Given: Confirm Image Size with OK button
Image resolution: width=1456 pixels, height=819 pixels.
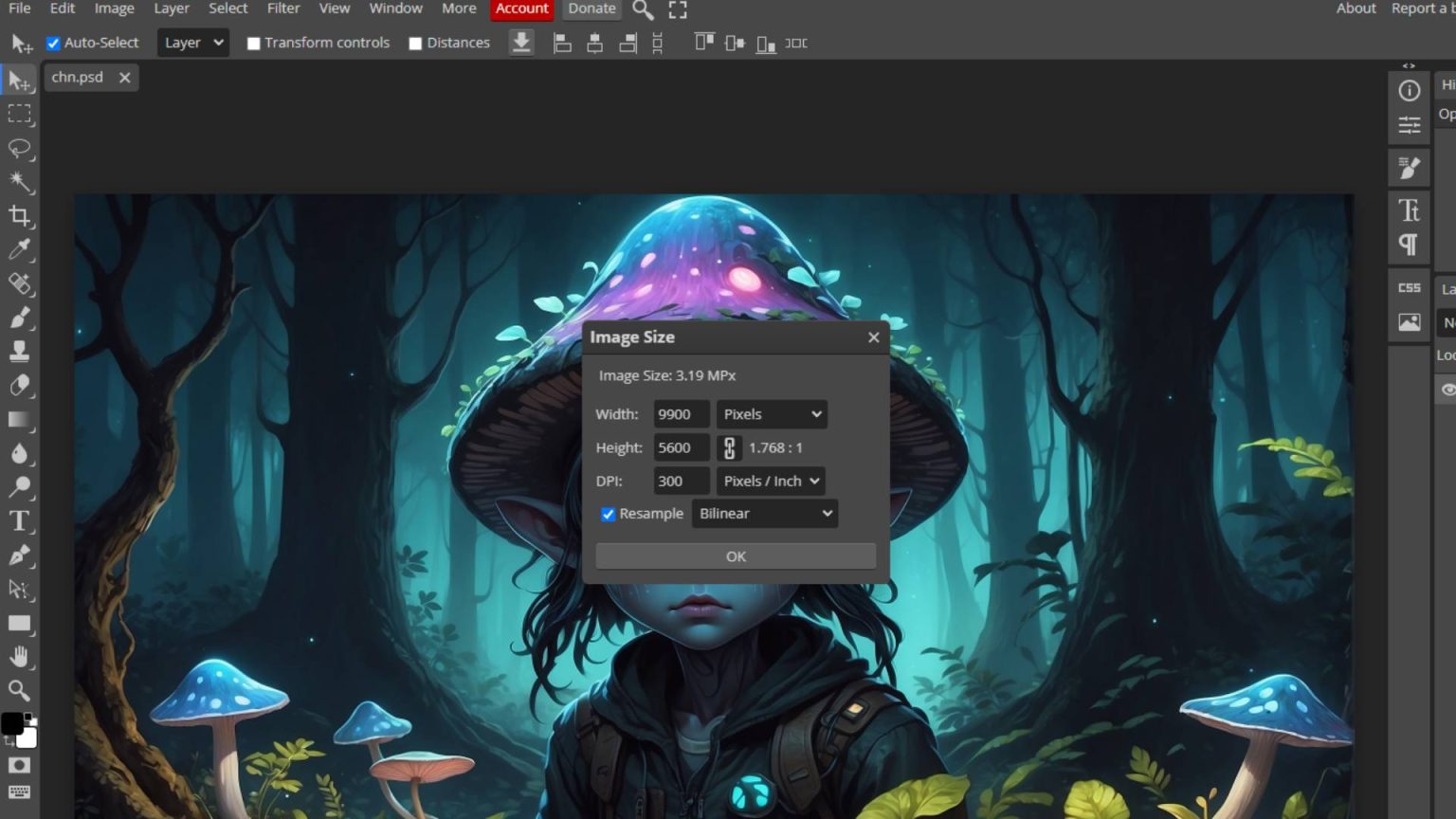Looking at the screenshot, I should pos(736,556).
